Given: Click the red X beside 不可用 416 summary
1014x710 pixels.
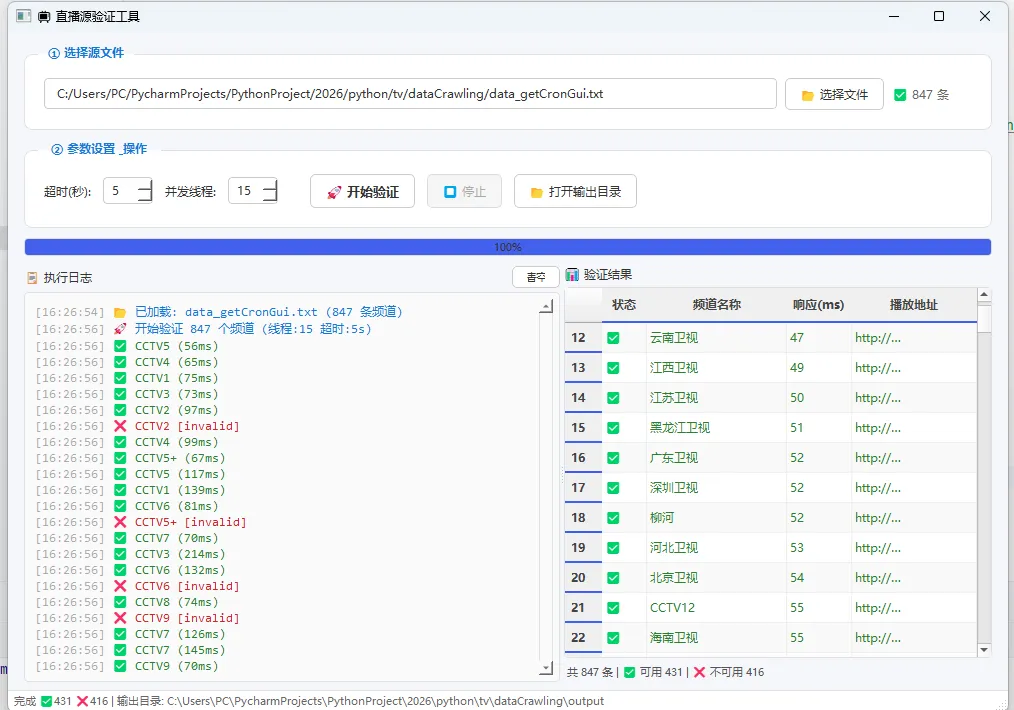Looking at the screenshot, I should coord(699,672).
